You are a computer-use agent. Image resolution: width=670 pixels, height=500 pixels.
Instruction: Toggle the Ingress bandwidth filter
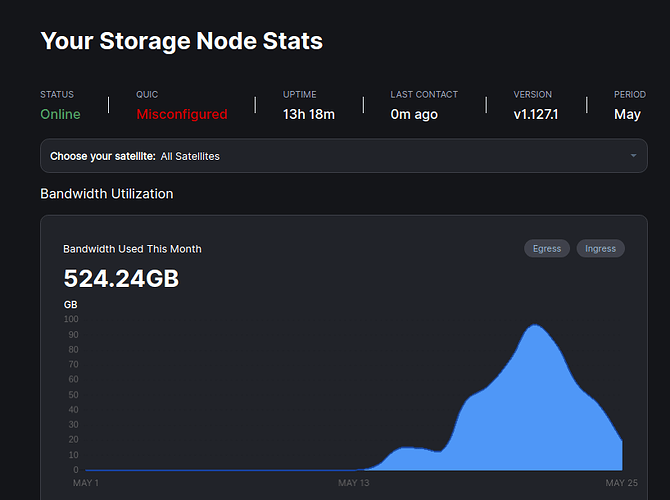coord(600,248)
